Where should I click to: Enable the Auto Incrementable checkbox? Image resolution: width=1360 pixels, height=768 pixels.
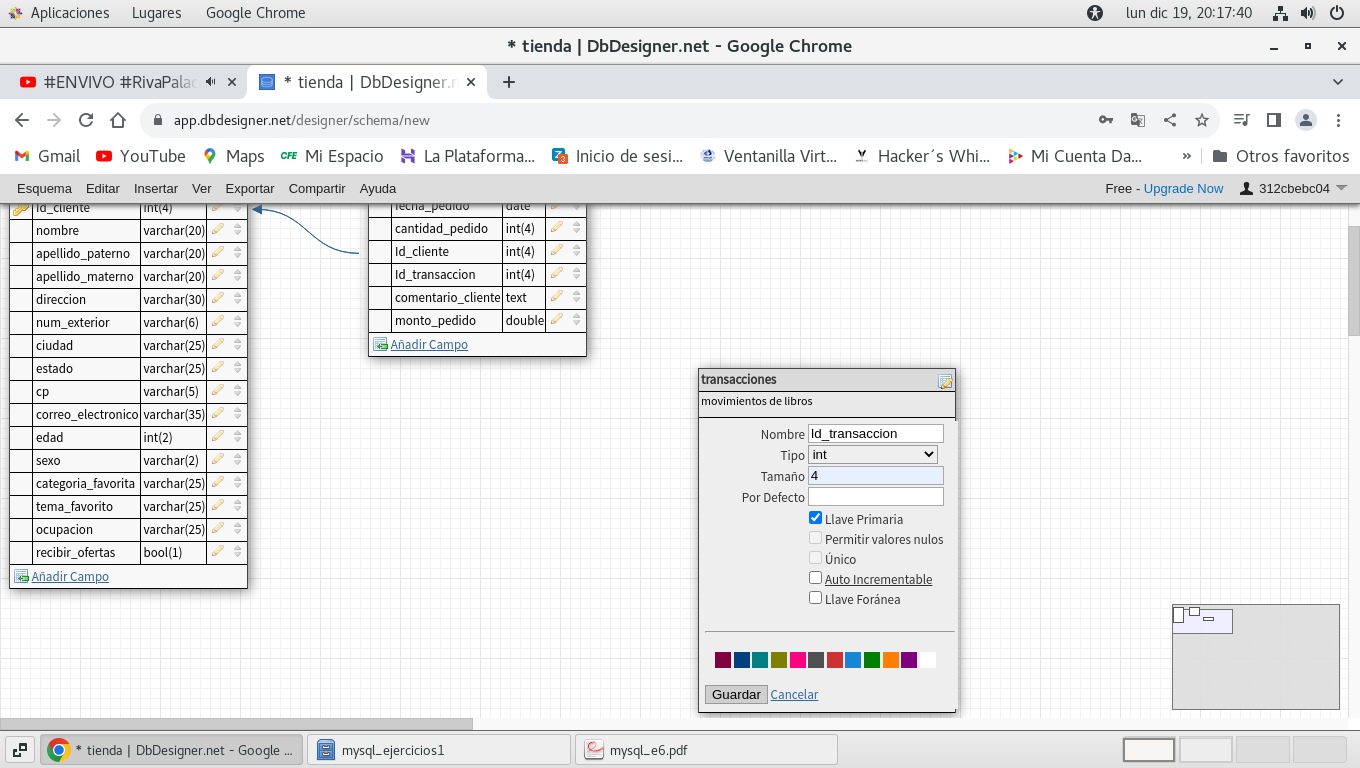[x=816, y=578]
